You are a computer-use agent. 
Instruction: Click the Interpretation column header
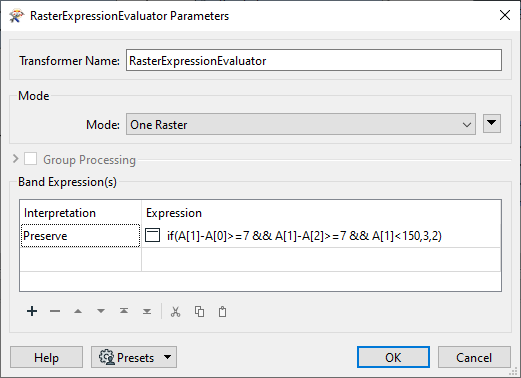pyautogui.click(x=80, y=213)
